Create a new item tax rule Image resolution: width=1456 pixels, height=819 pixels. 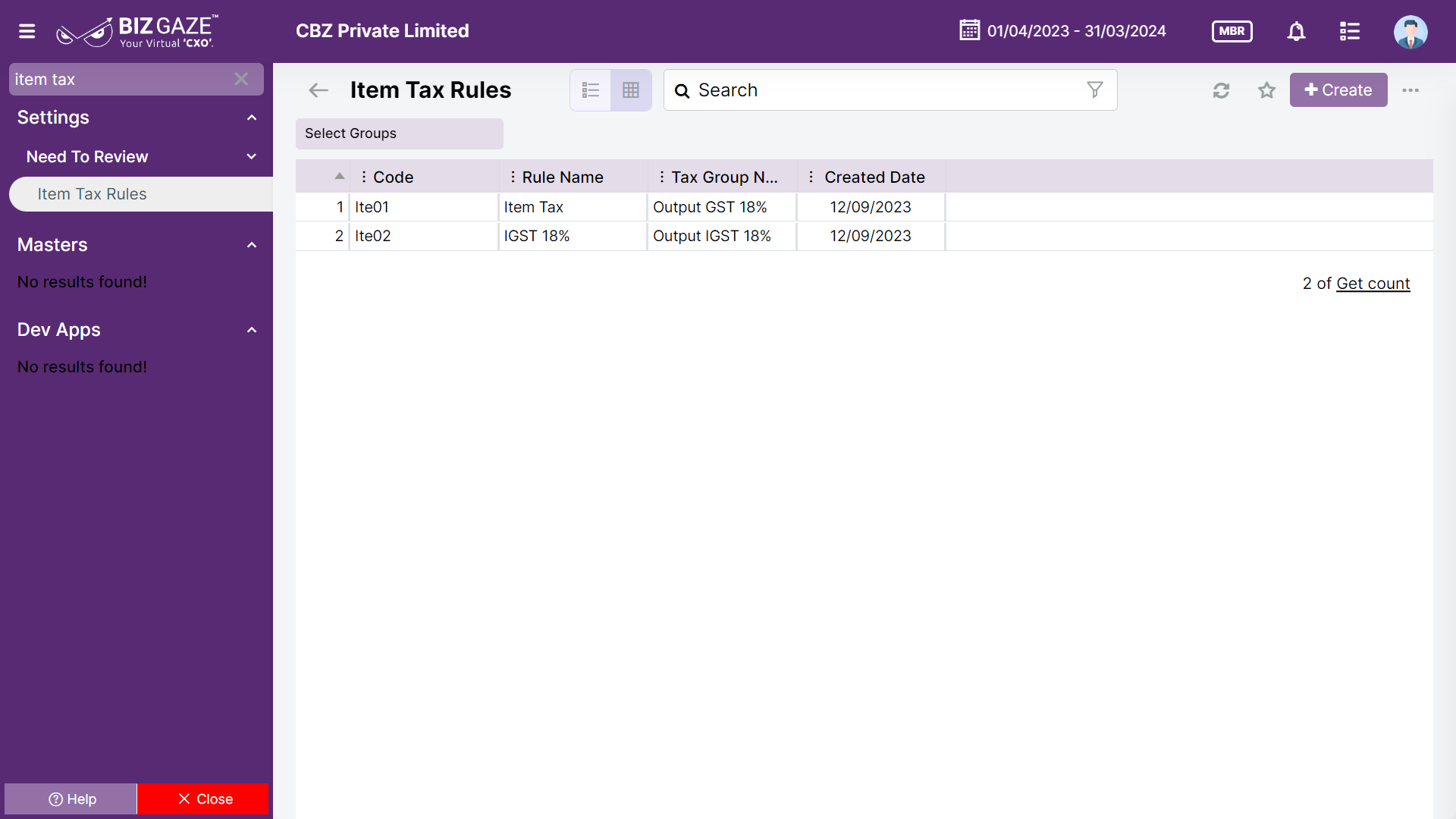tap(1338, 90)
